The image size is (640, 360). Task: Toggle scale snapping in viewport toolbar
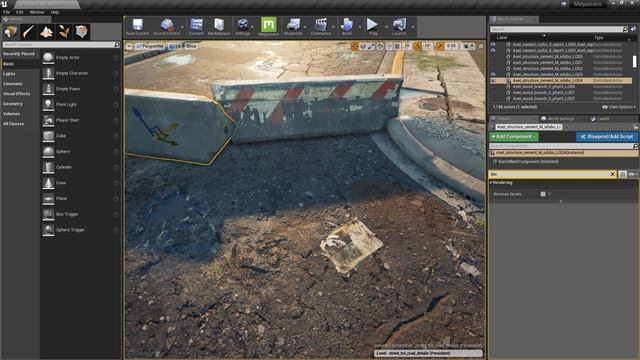pyautogui.click(x=440, y=47)
